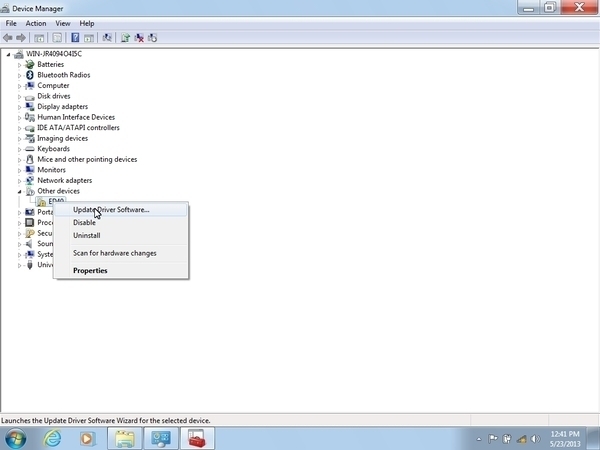
Task: Expand the Disk drives node
Action: 19,96
